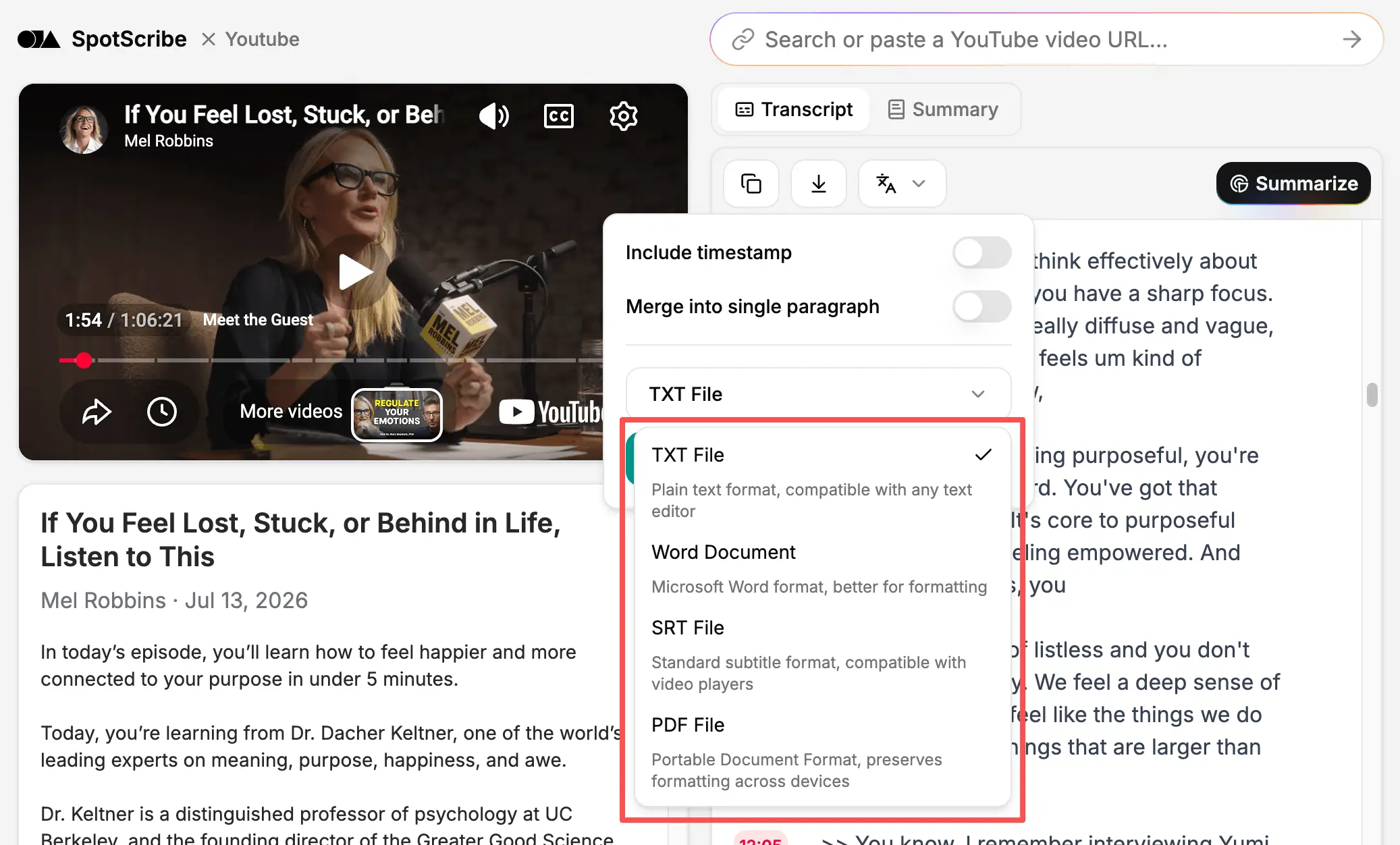Play the video
This screenshot has height=845, width=1400.
click(354, 272)
